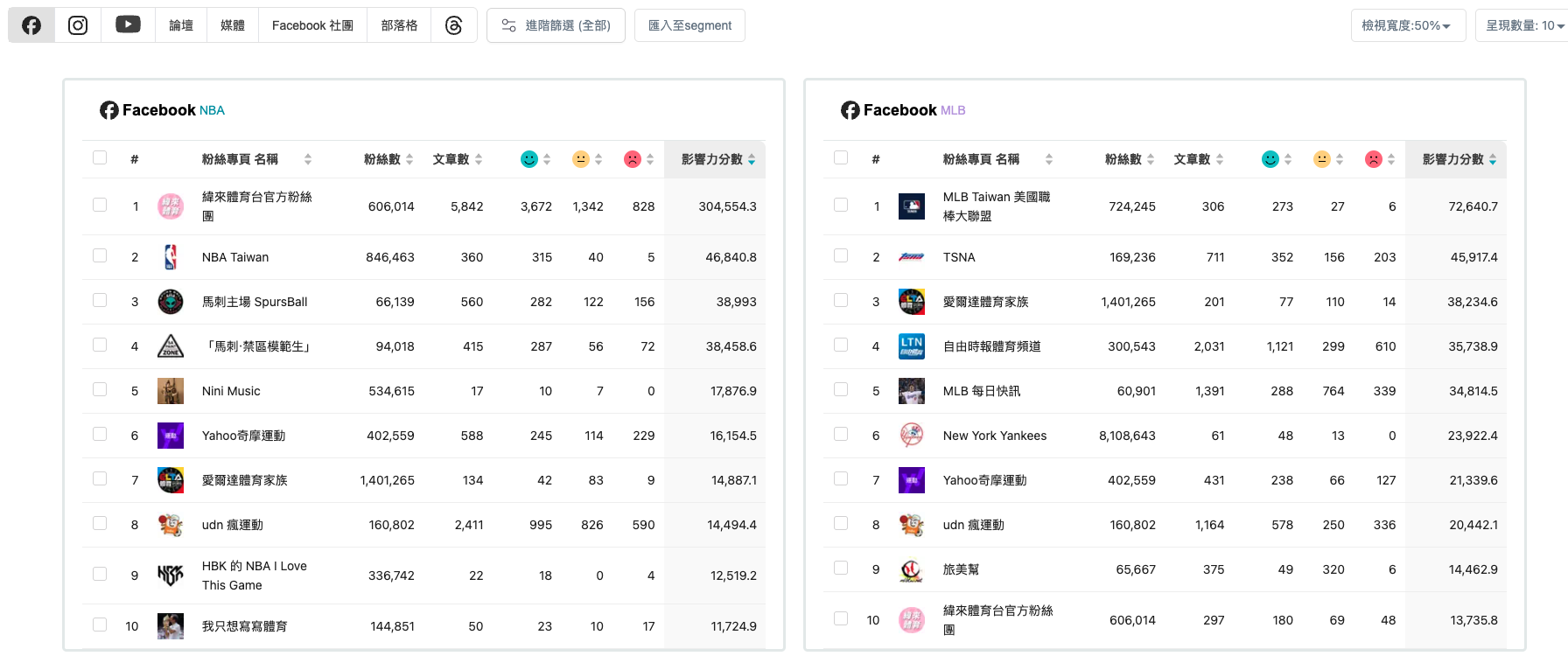Open the 我只想寫寫體育 page avatar

(x=171, y=626)
